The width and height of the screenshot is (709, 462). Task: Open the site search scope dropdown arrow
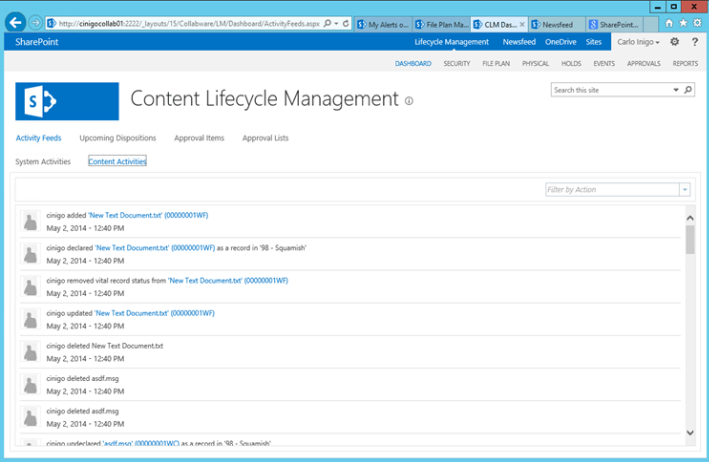click(676, 90)
